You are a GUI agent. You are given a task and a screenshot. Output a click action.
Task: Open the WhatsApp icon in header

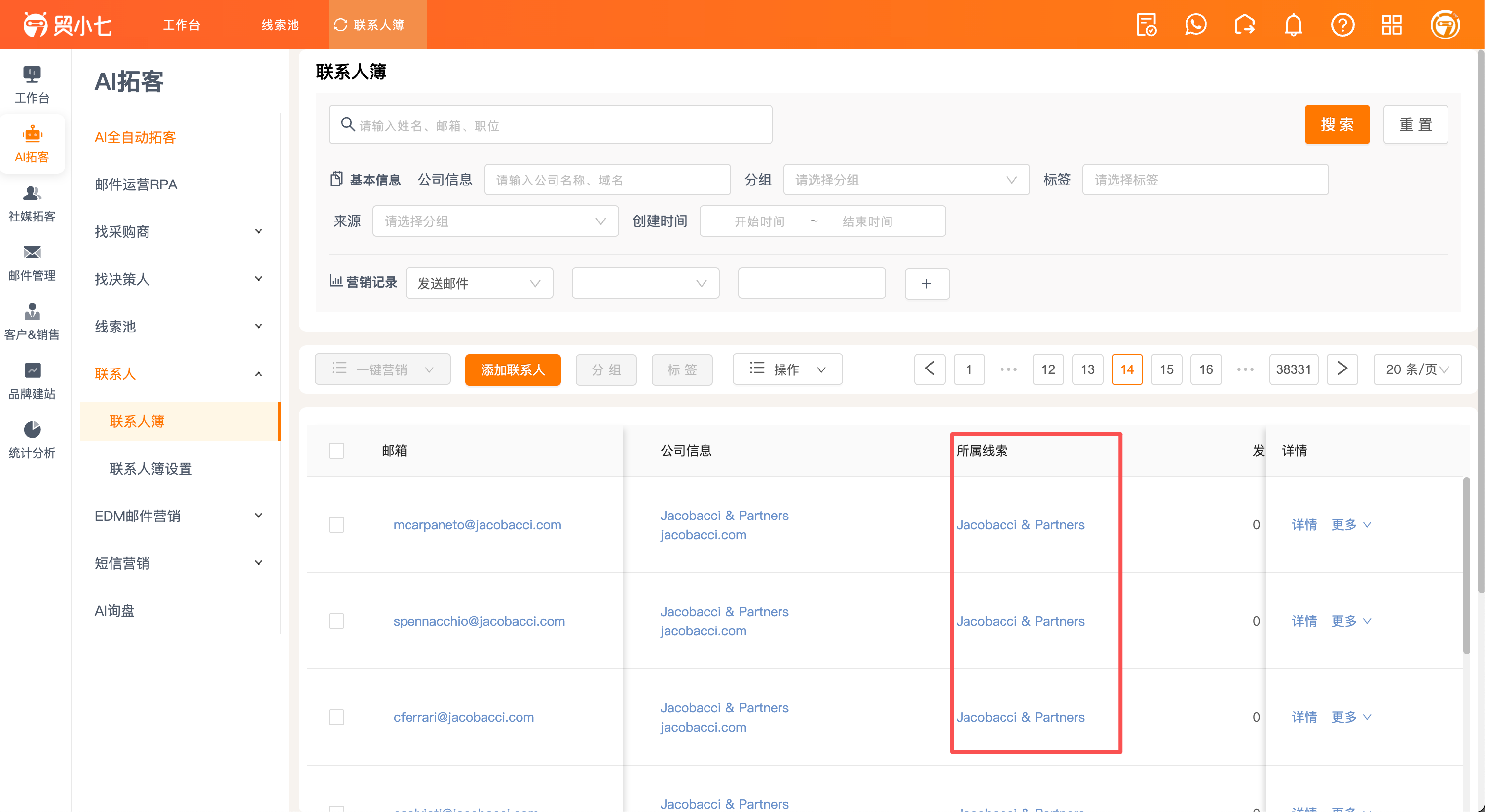point(1195,25)
